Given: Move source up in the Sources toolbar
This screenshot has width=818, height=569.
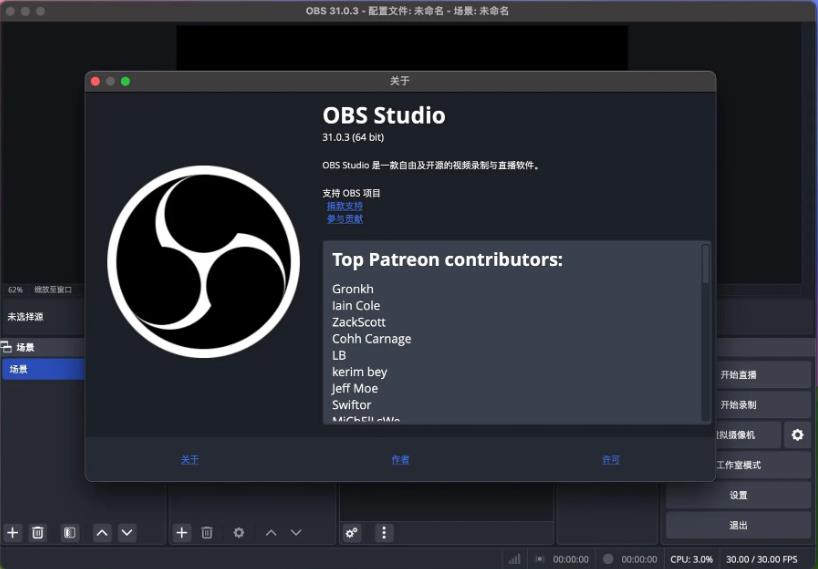Looking at the screenshot, I should point(271,532).
